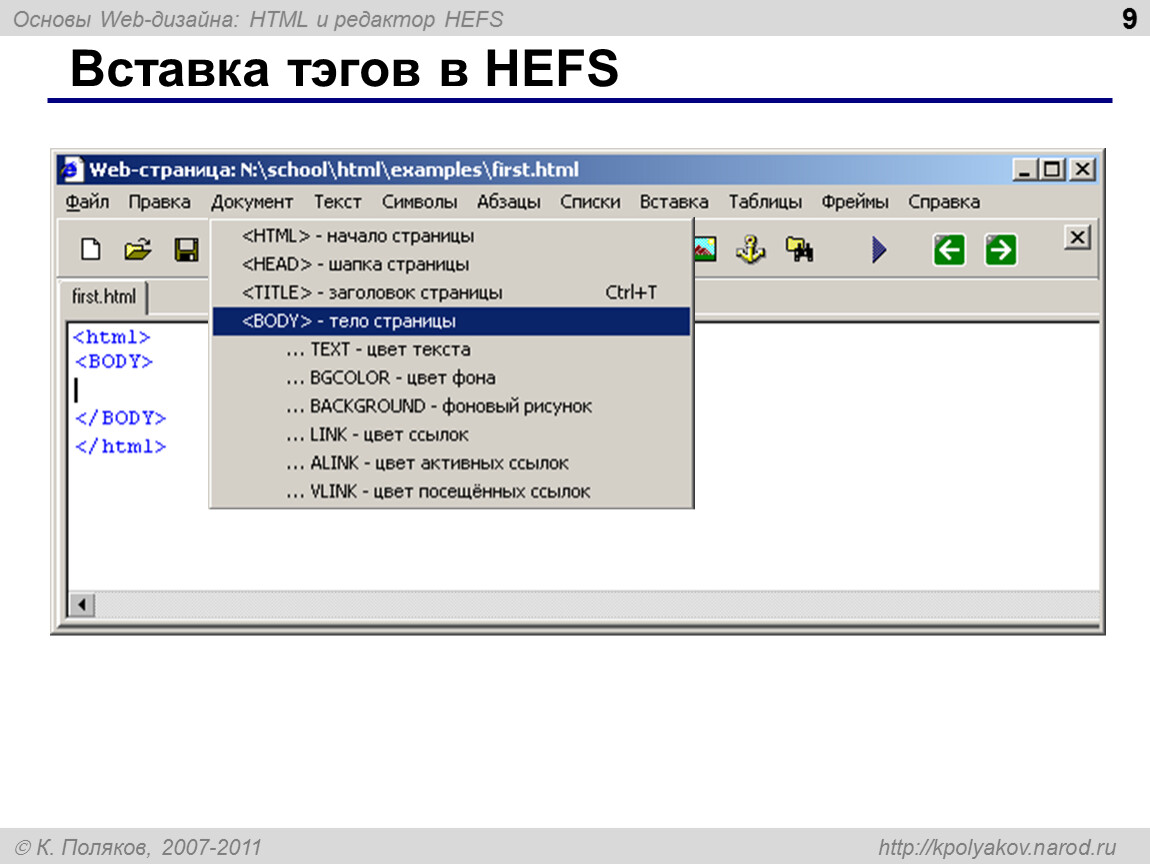This screenshot has width=1150, height=864.
Task: Switch to the first.html tab
Action: pyautogui.click(x=104, y=297)
